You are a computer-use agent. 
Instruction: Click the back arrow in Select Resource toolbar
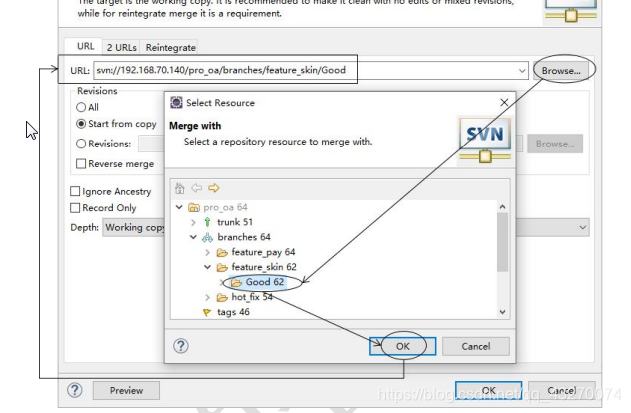[x=196, y=188]
